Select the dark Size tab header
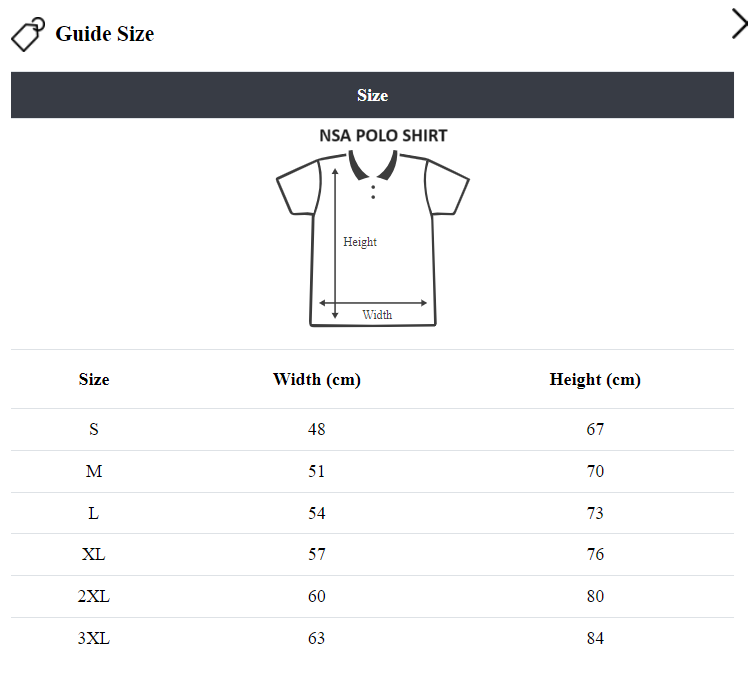This screenshot has width=748, height=684. [372, 95]
